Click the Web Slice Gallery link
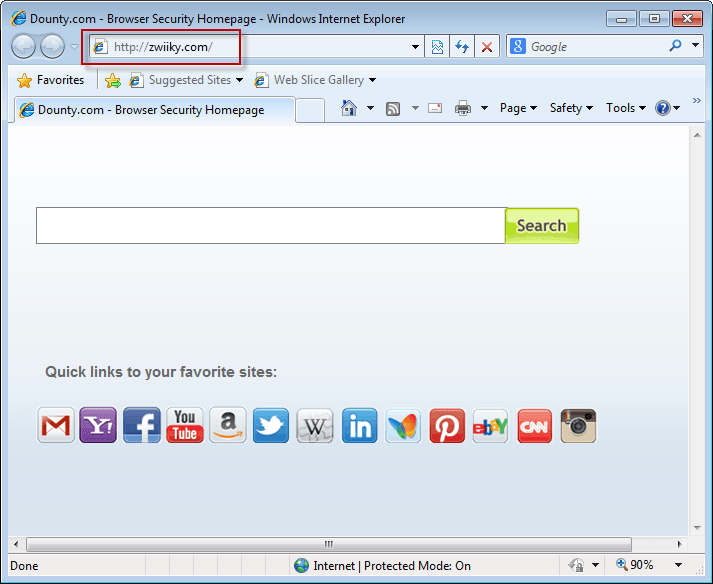The image size is (713, 584). click(318, 80)
